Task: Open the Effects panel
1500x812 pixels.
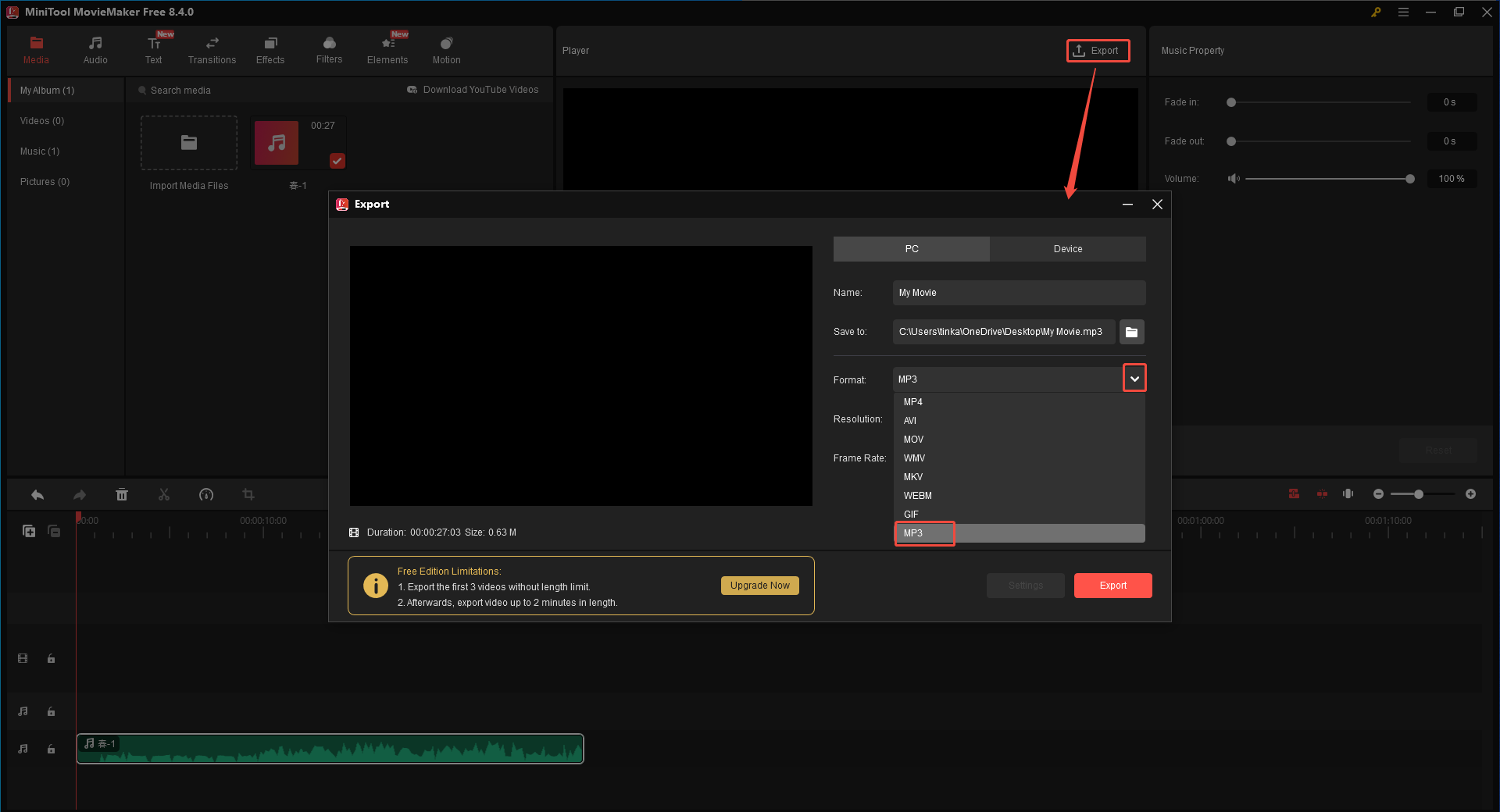Action: [270, 49]
